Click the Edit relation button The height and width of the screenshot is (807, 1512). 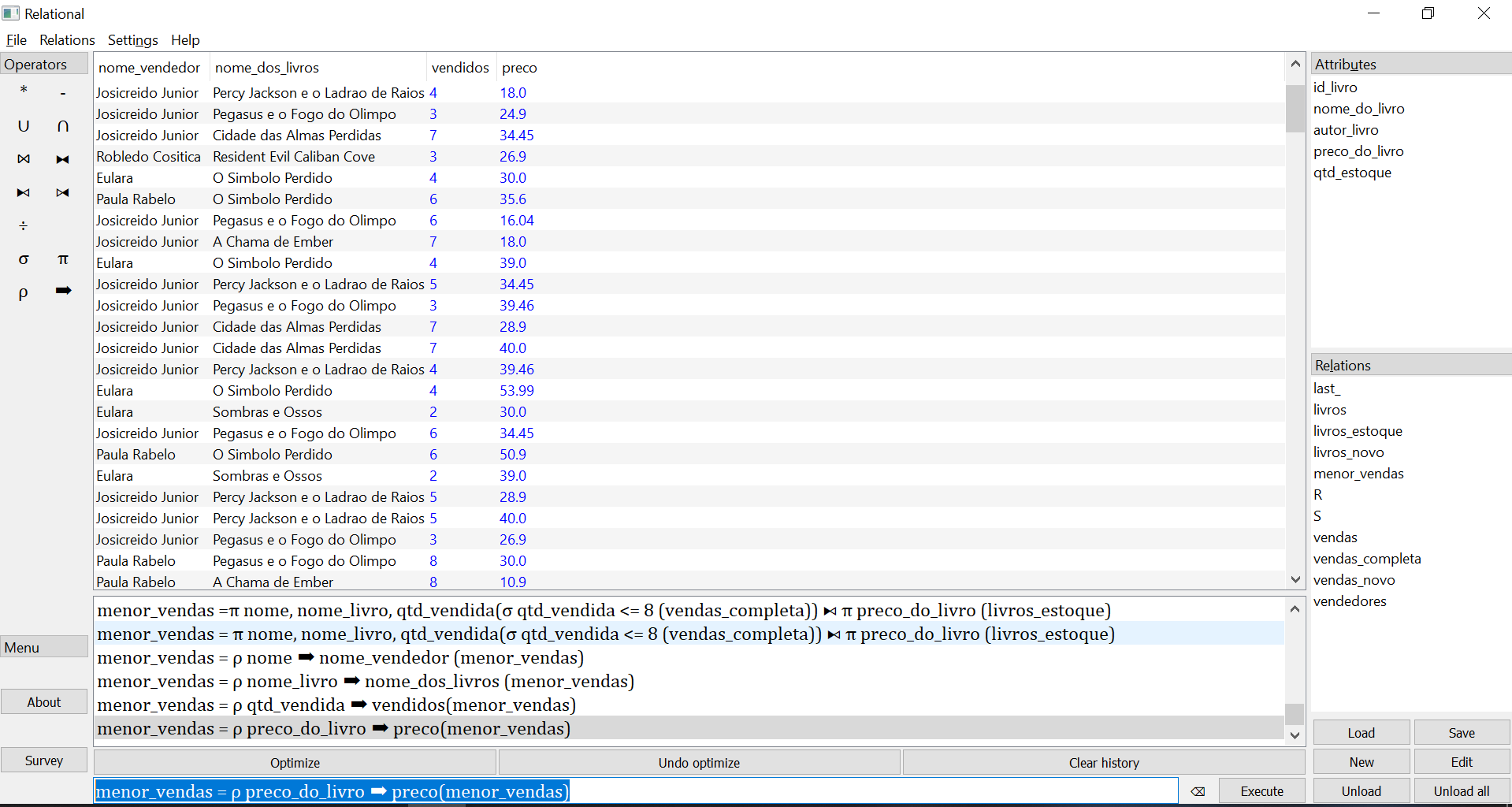pos(1462,762)
